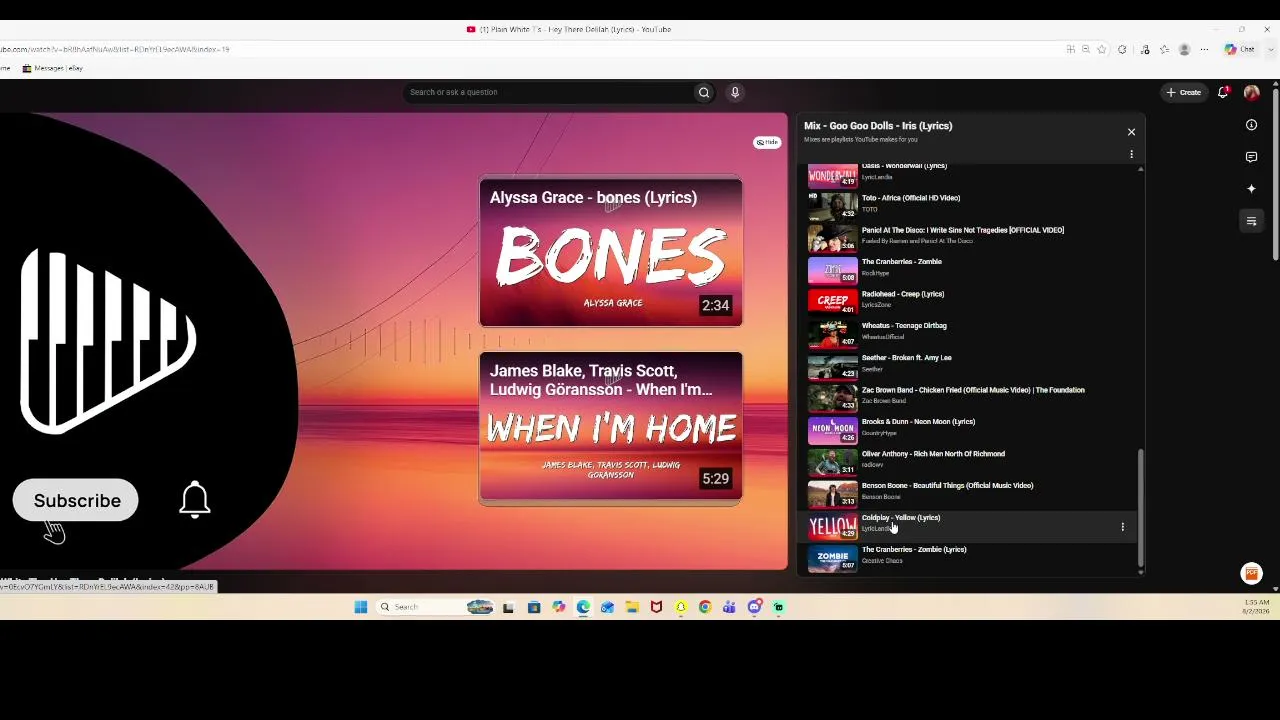Click the playlist panel scrollbar

pos(1140,507)
